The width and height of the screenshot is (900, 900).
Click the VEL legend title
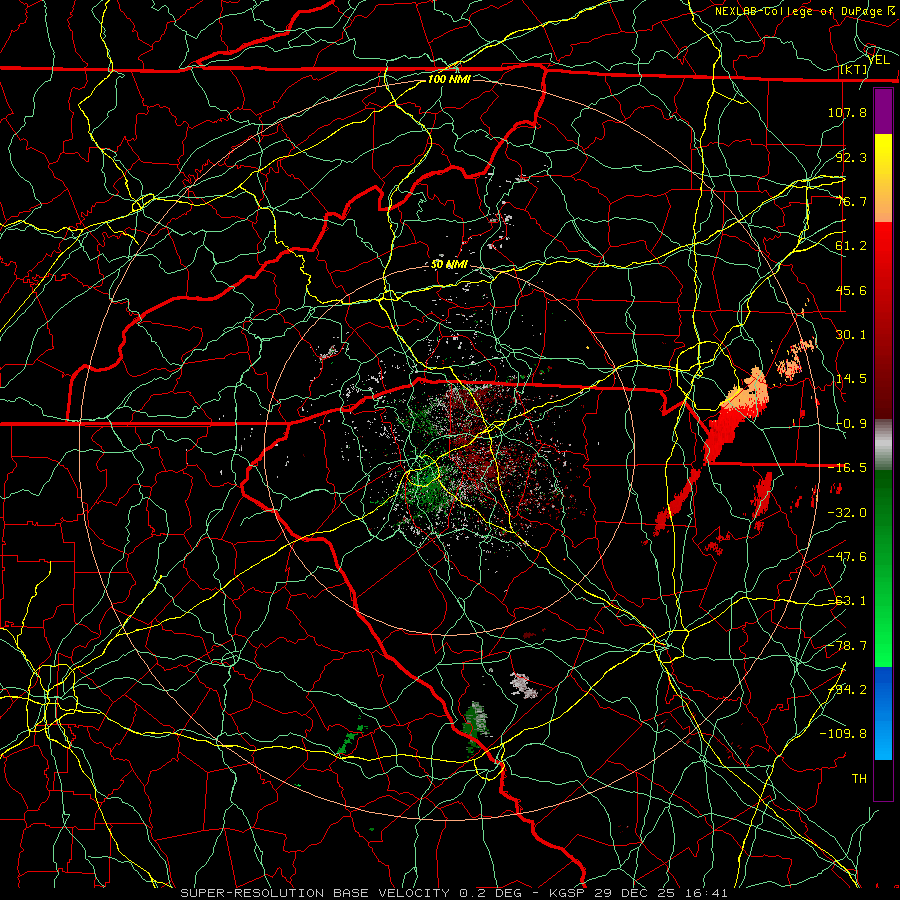click(880, 60)
